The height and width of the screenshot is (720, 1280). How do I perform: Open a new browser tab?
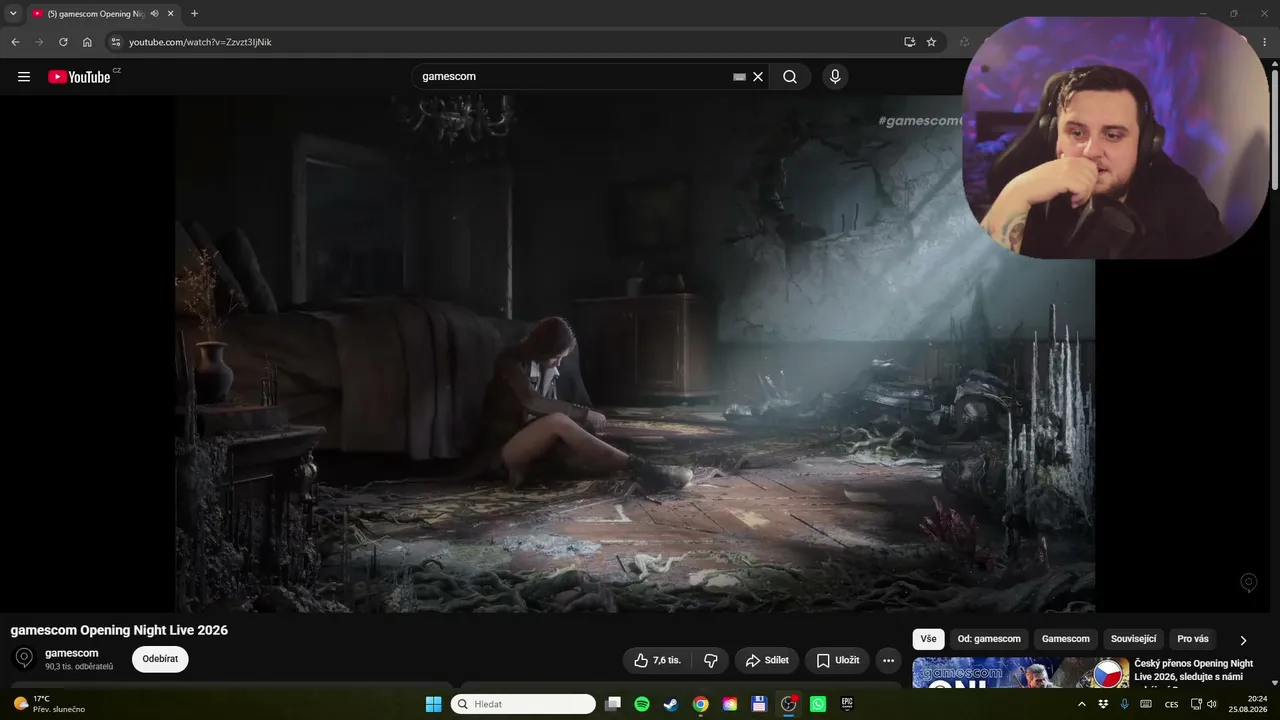[194, 14]
